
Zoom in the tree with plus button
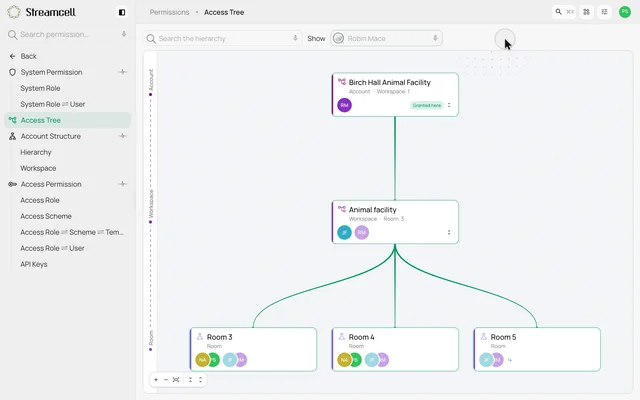point(156,380)
